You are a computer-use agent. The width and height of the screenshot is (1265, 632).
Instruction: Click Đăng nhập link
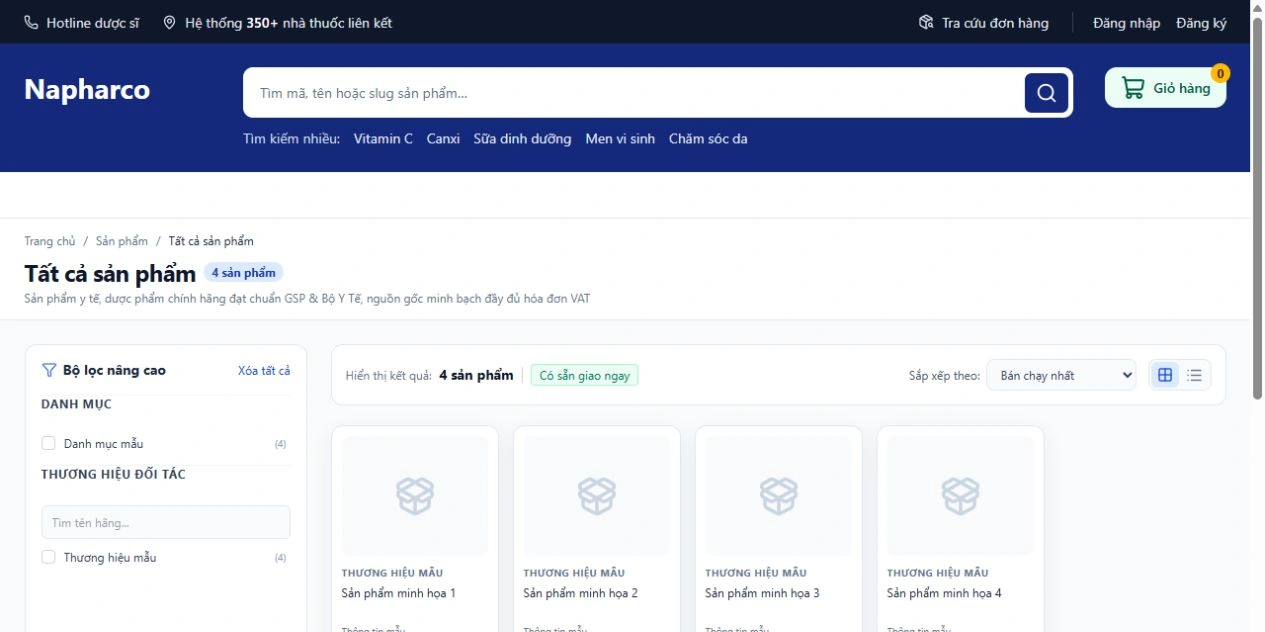point(1126,22)
